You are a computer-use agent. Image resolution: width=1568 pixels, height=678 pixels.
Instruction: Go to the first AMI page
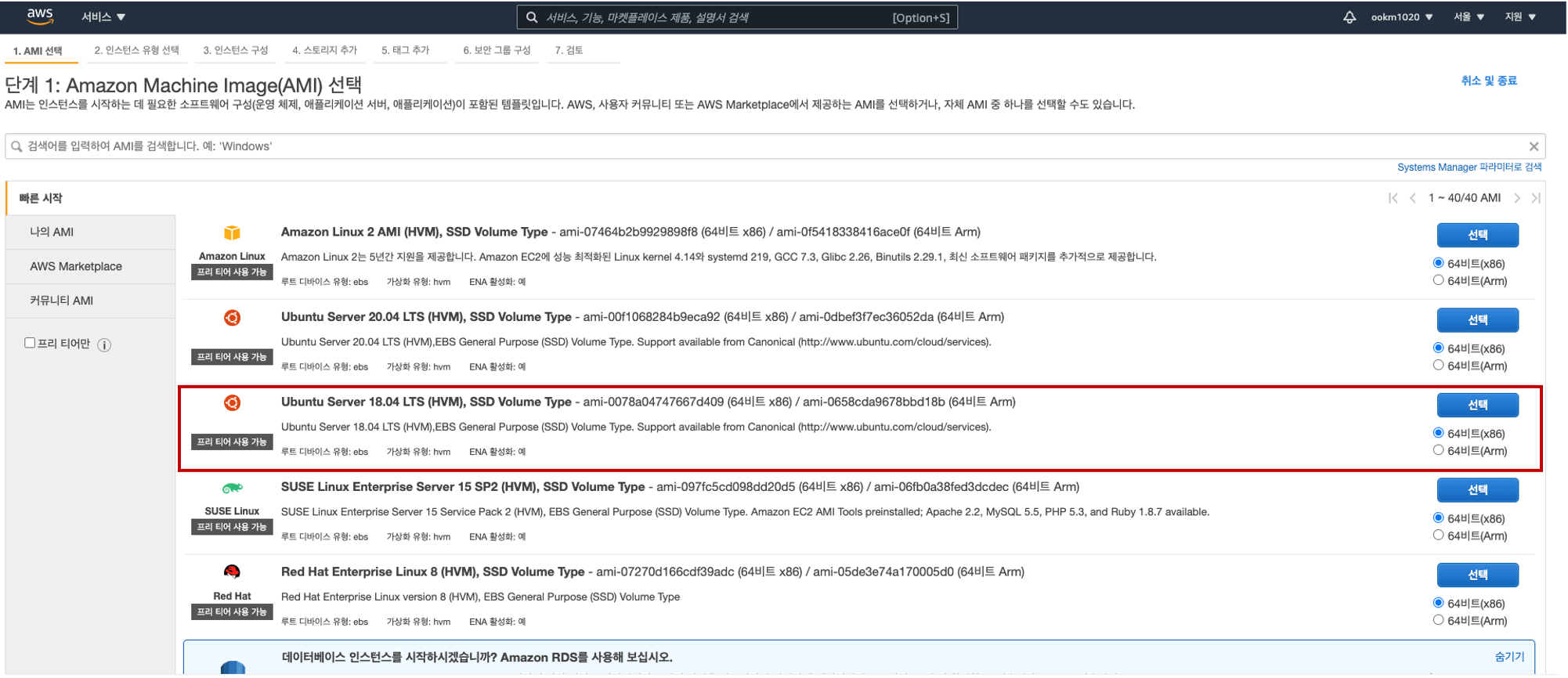1393,198
